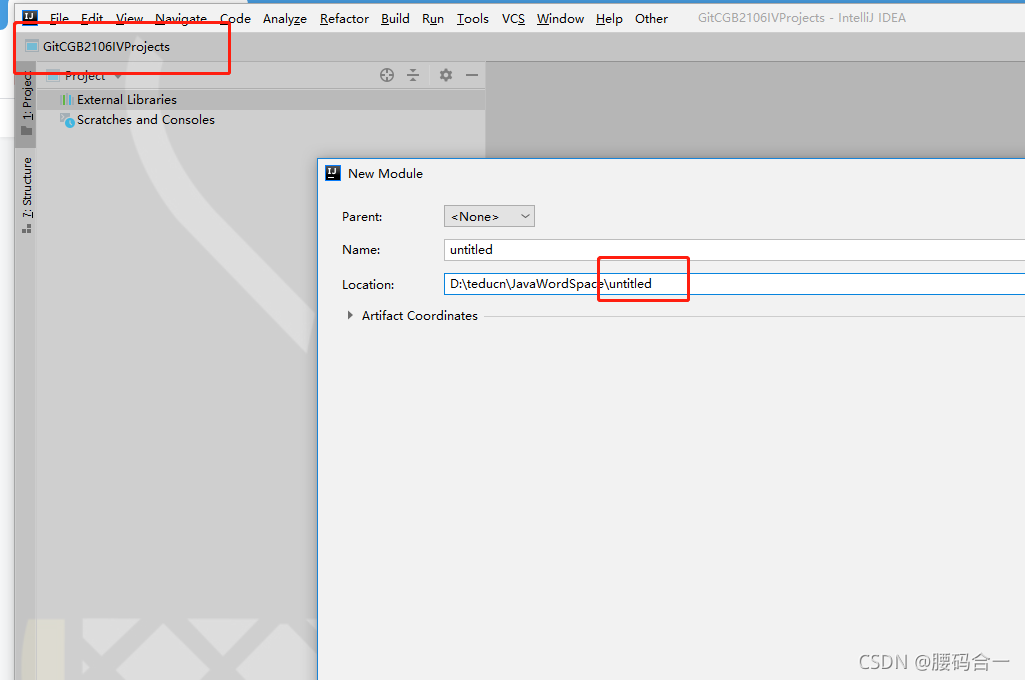Open the File menu
This screenshot has height=680, width=1025.
(x=59, y=18)
